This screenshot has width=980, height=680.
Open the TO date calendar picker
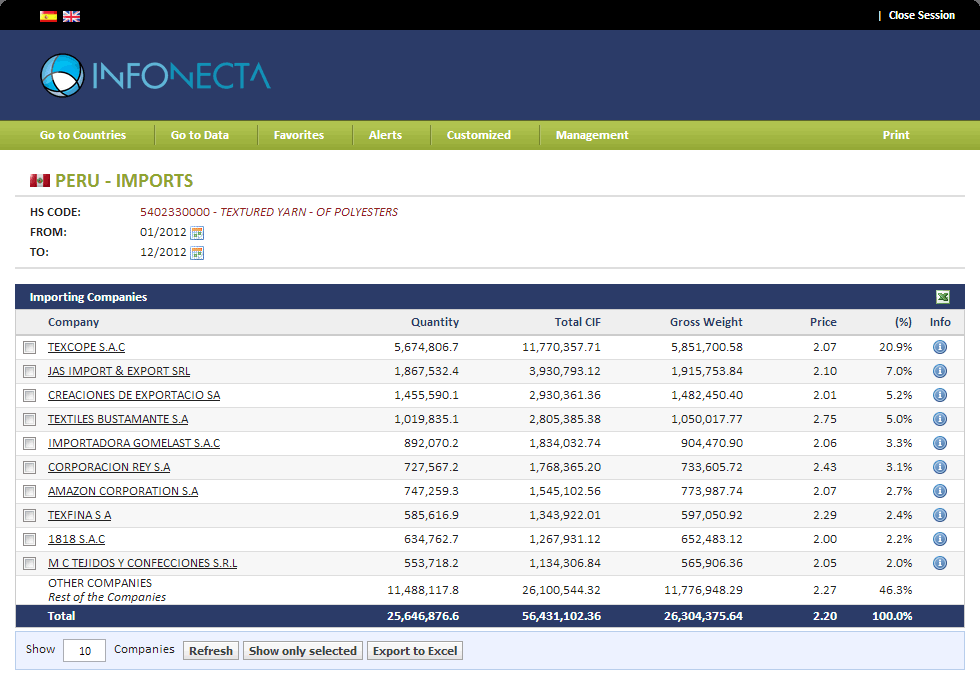pos(197,253)
